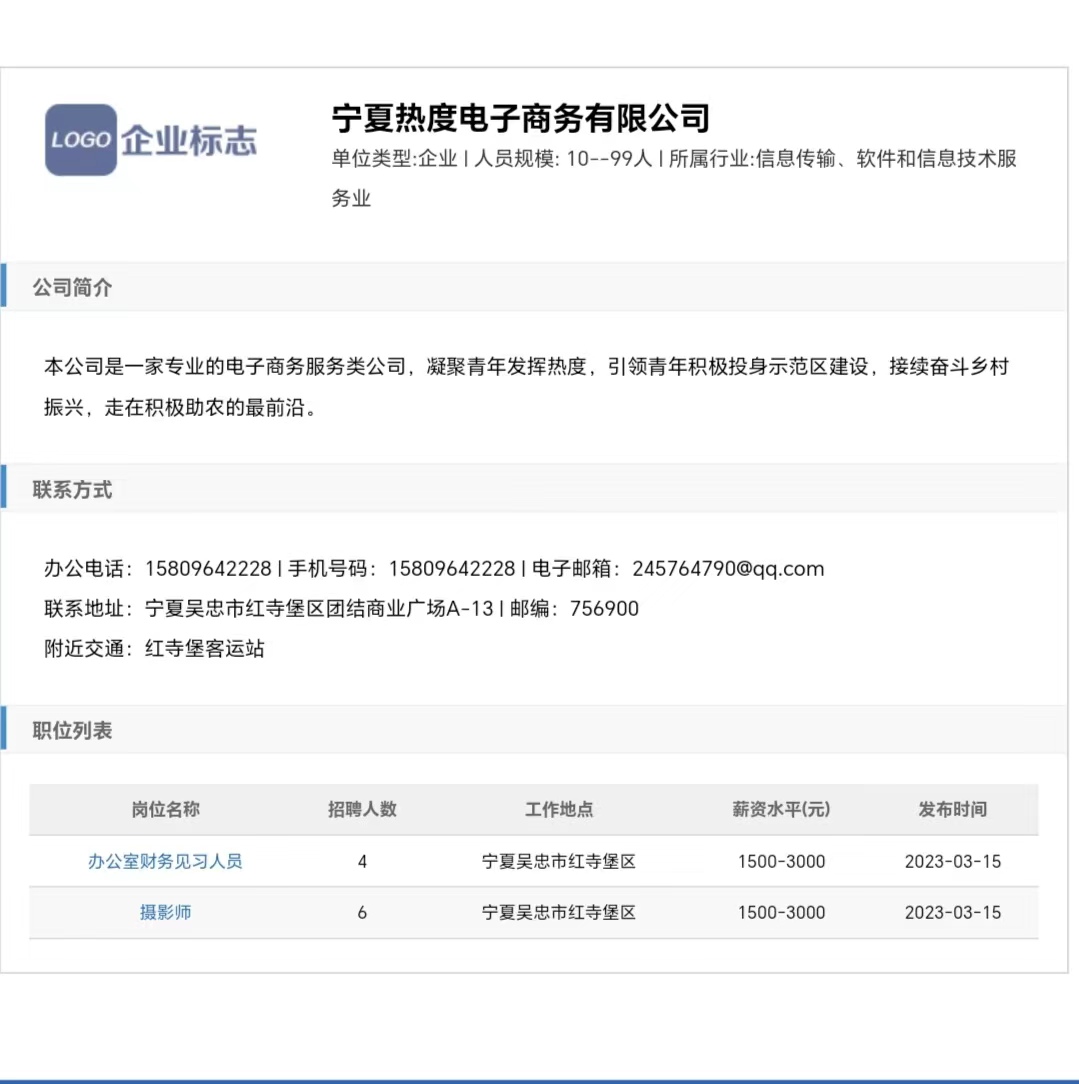Viewport: 1079px width, 1084px height.
Task: Click the 发布时间 column header
Action: coord(952,809)
